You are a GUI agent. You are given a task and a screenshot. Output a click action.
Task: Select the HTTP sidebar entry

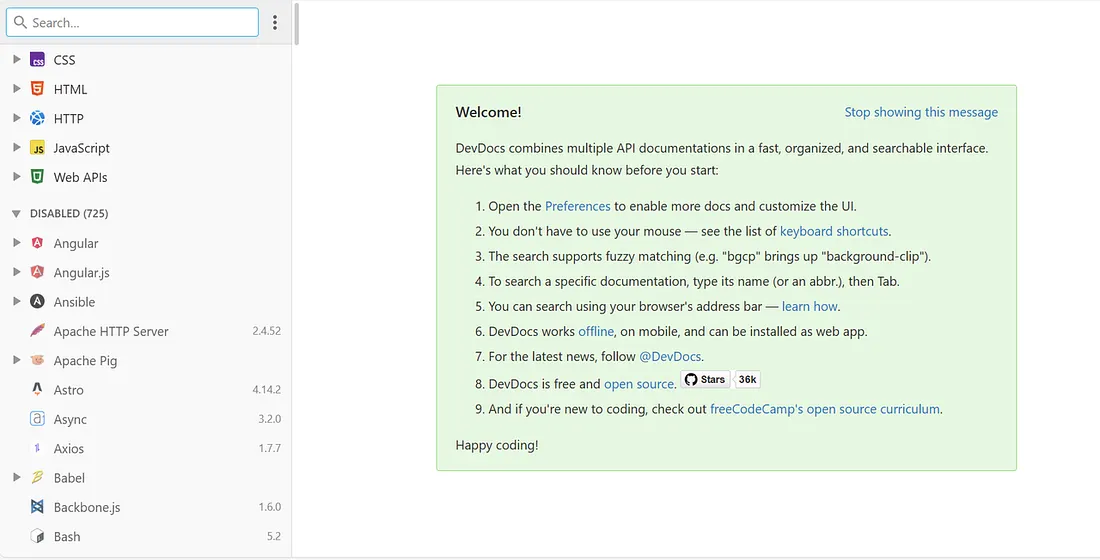[x=146, y=119]
